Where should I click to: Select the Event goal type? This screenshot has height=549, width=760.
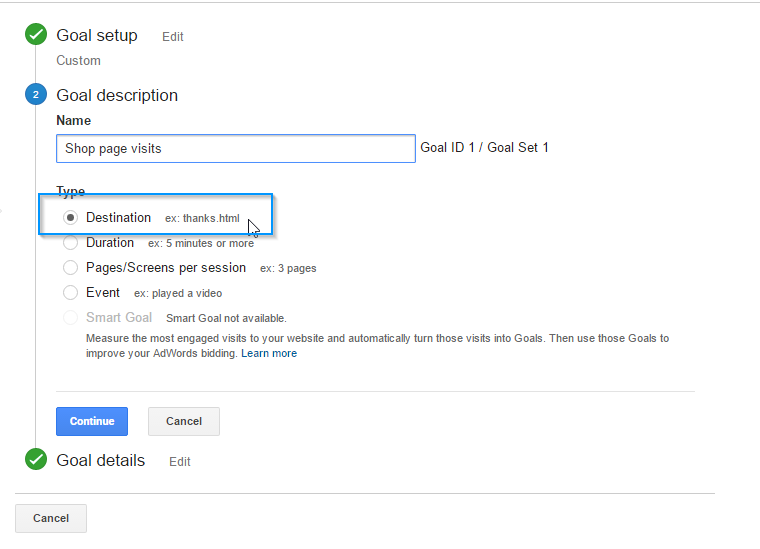70,293
